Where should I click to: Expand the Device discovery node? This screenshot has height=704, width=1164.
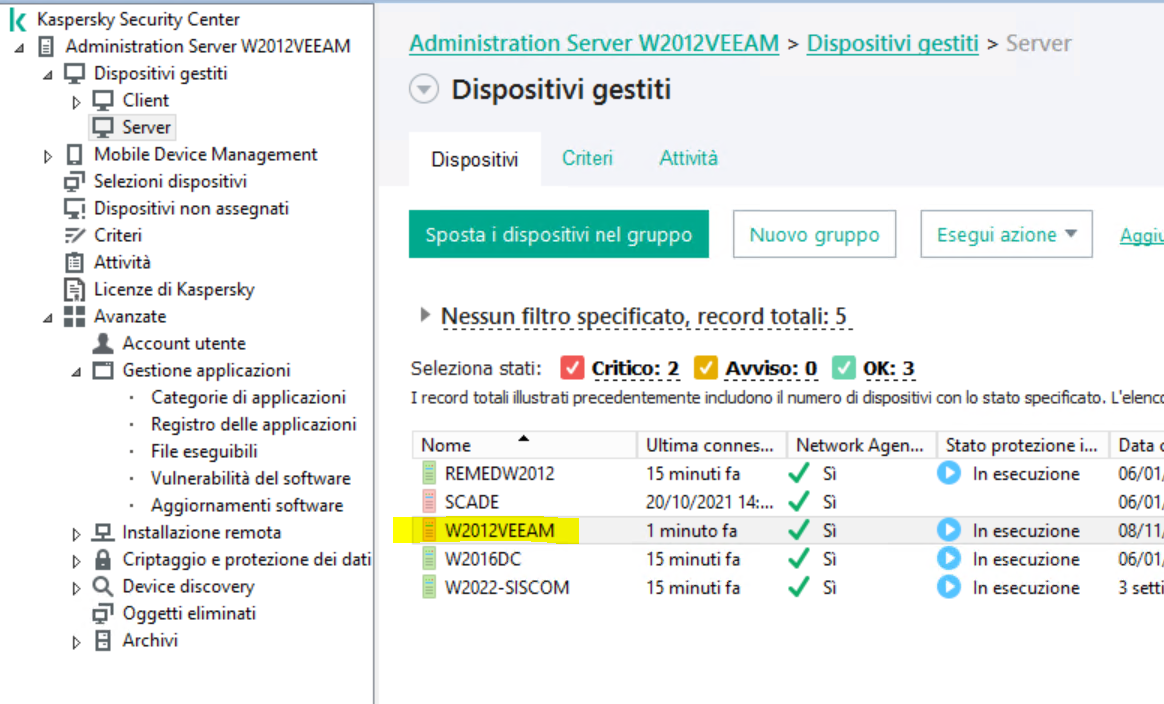coord(76,588)
